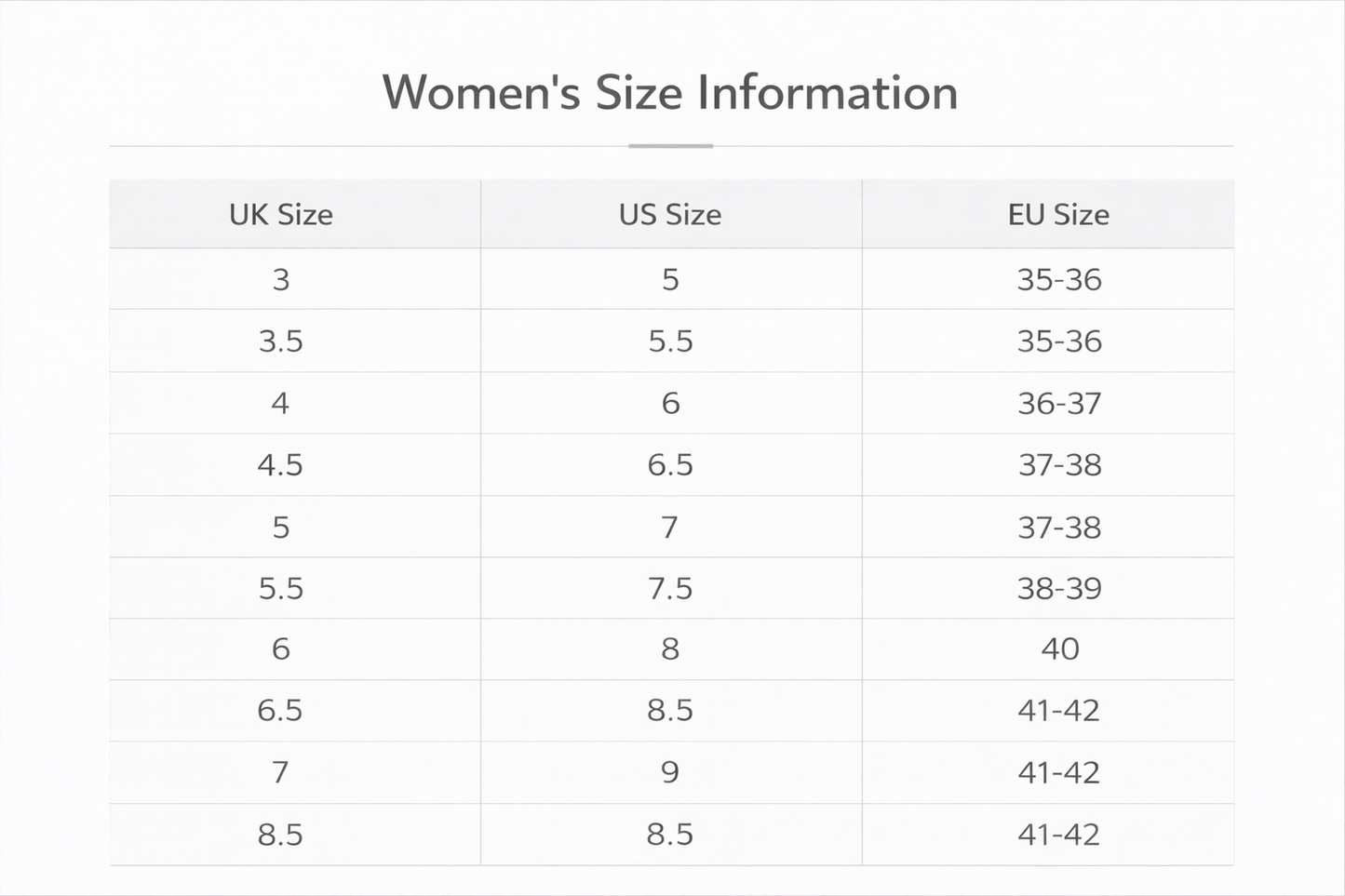The image size is (1345, 896).
Task: Click UK size 3 cell
Action: click(281, 279)
